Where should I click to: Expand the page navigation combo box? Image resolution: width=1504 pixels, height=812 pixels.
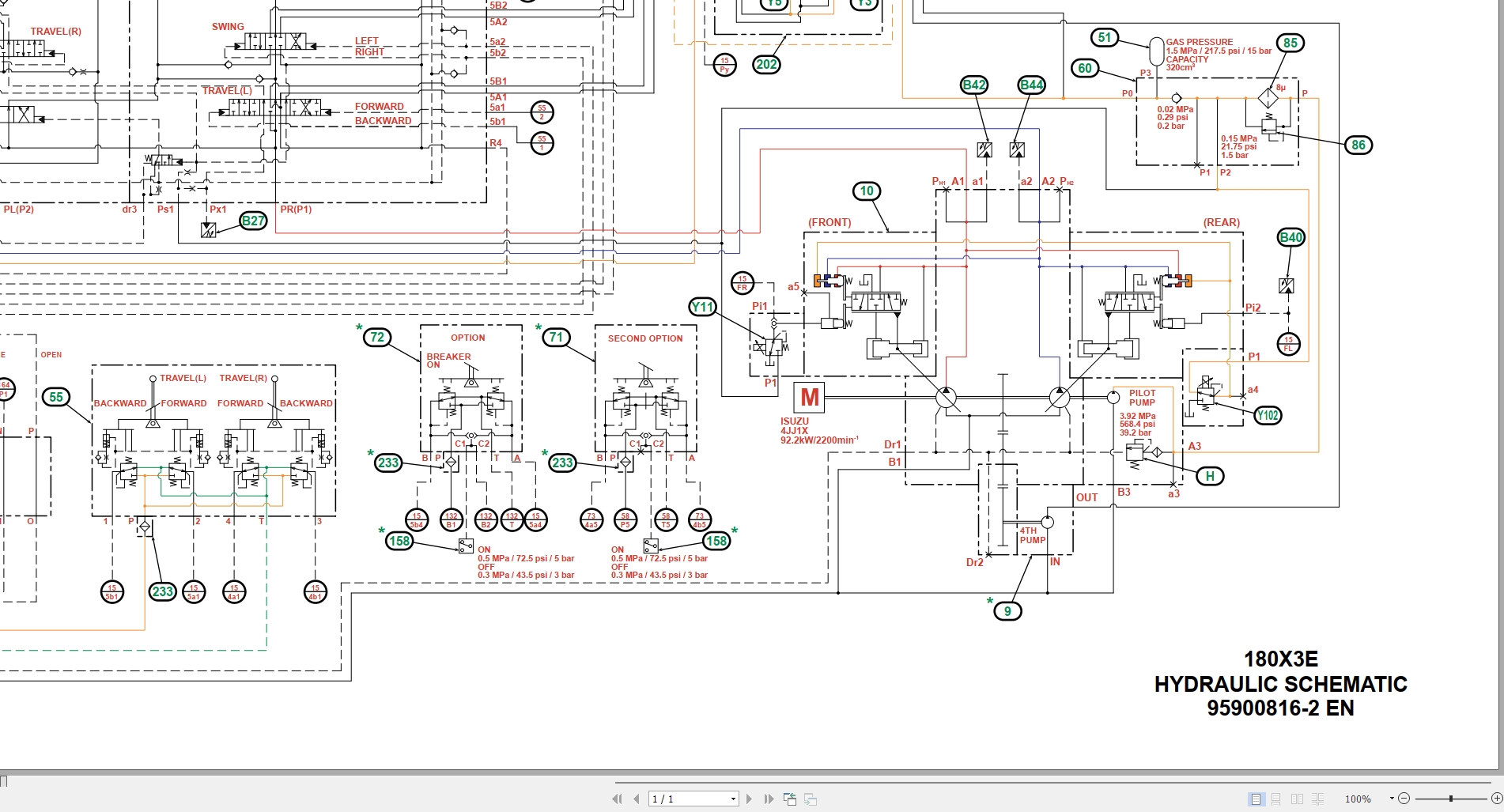click(731, 799)
